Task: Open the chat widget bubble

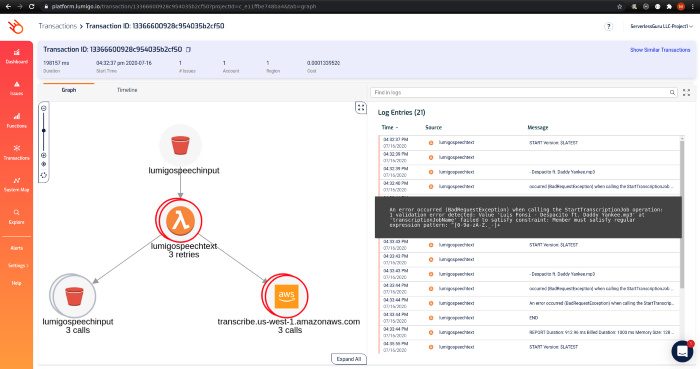Action: 682,351
